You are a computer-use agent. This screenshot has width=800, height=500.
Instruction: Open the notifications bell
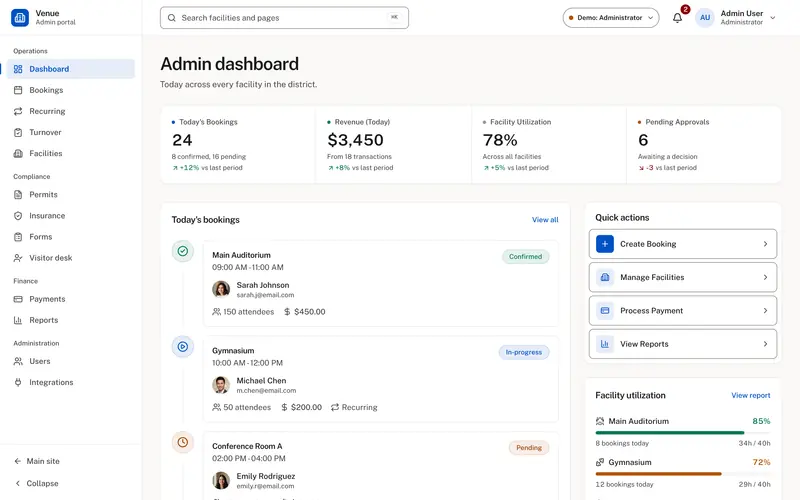click(x=677, y=18)
